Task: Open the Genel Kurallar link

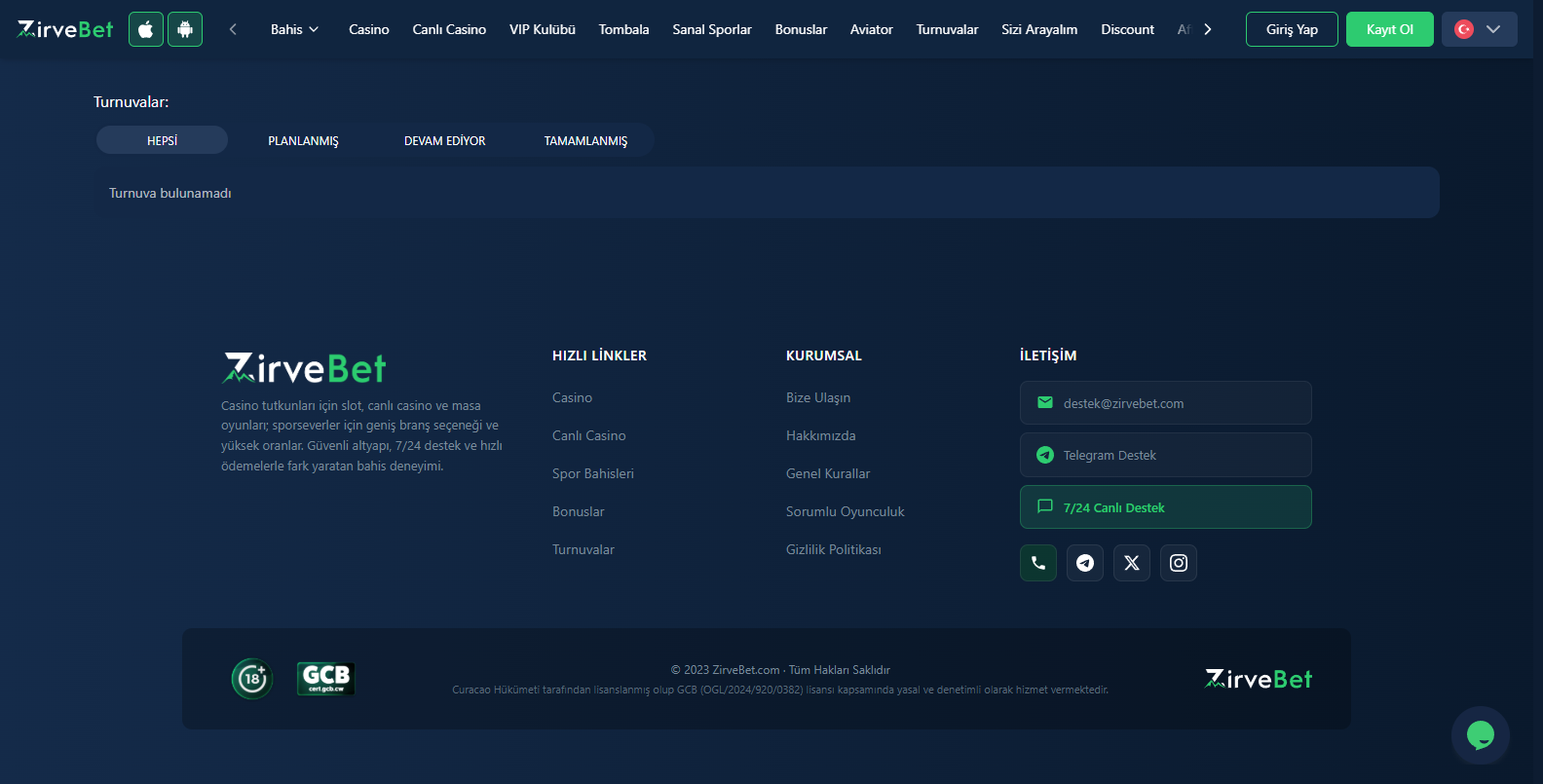Action: pyautogui.click(x=828, y=473)
